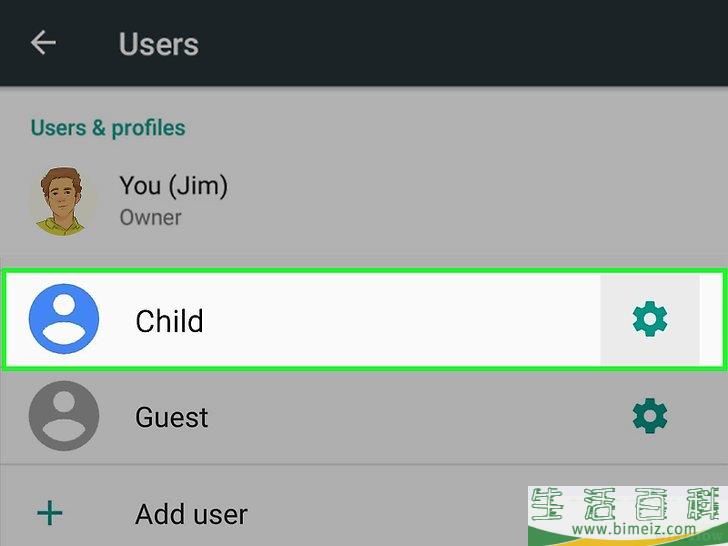728x546 pixels.
Task: Open the www.bimeiz.com watermark link
Action: [x=634, y=528]
